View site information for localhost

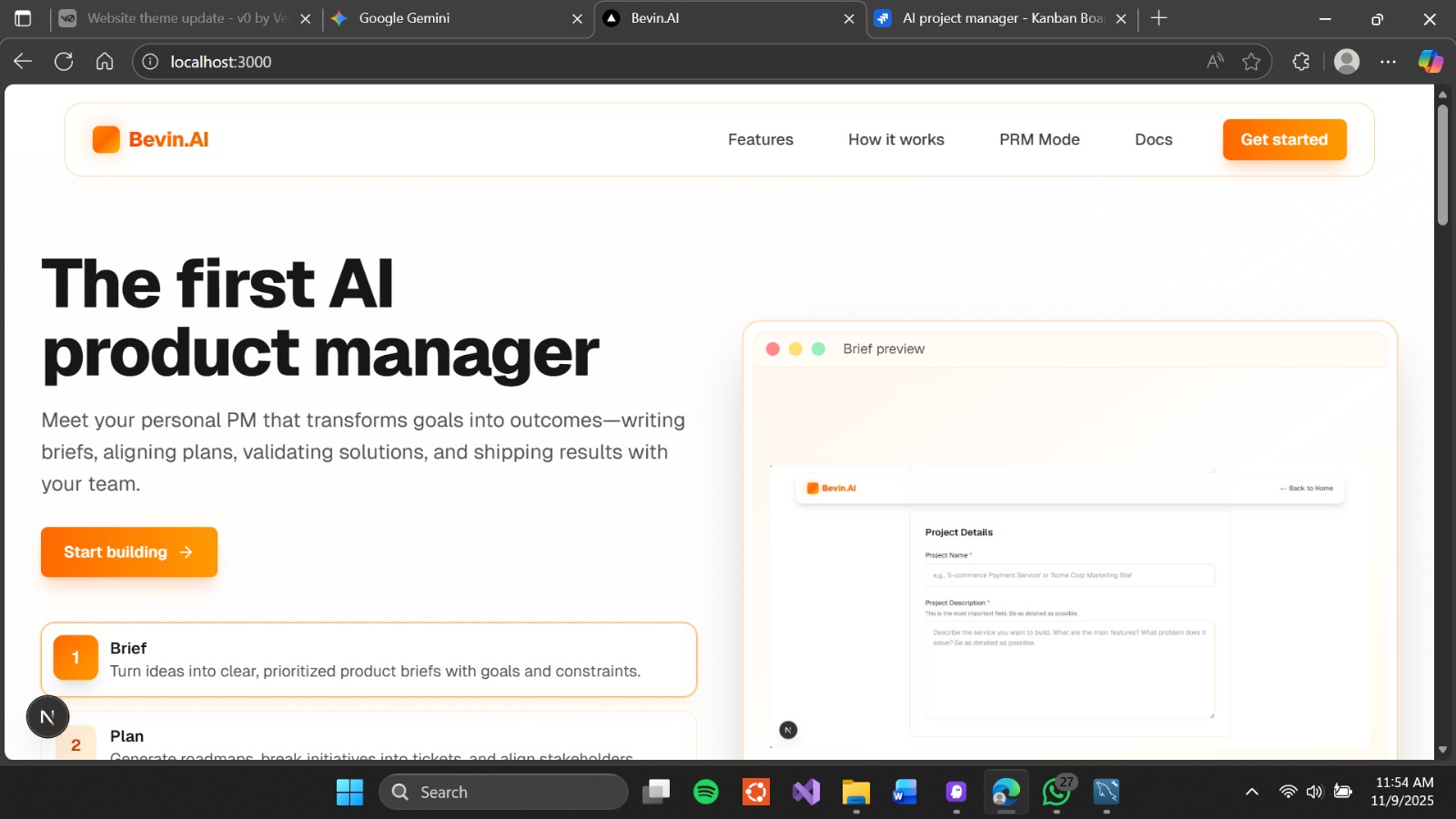pos(150,62)
